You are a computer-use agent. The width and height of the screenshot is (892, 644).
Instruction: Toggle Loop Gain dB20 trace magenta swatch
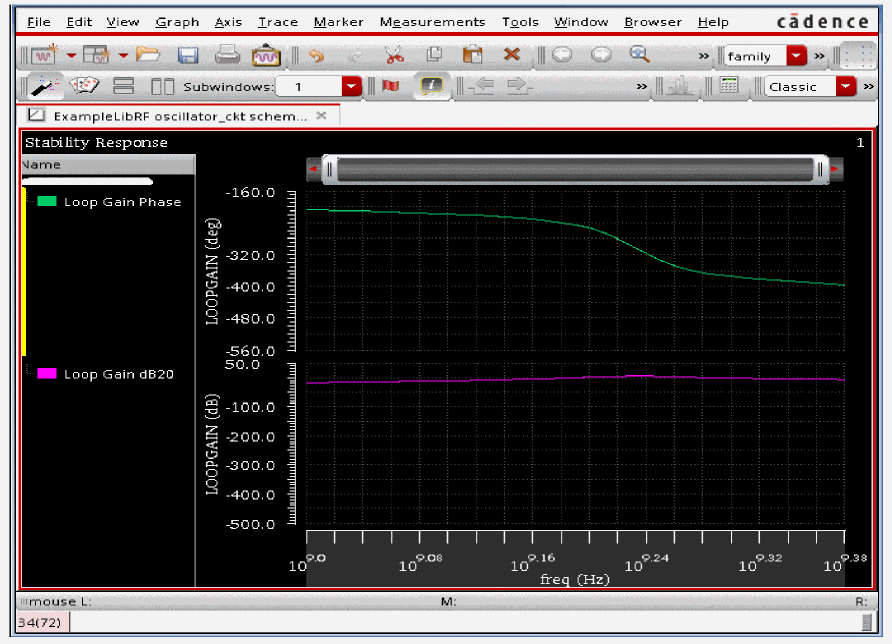tap(46, 374)
